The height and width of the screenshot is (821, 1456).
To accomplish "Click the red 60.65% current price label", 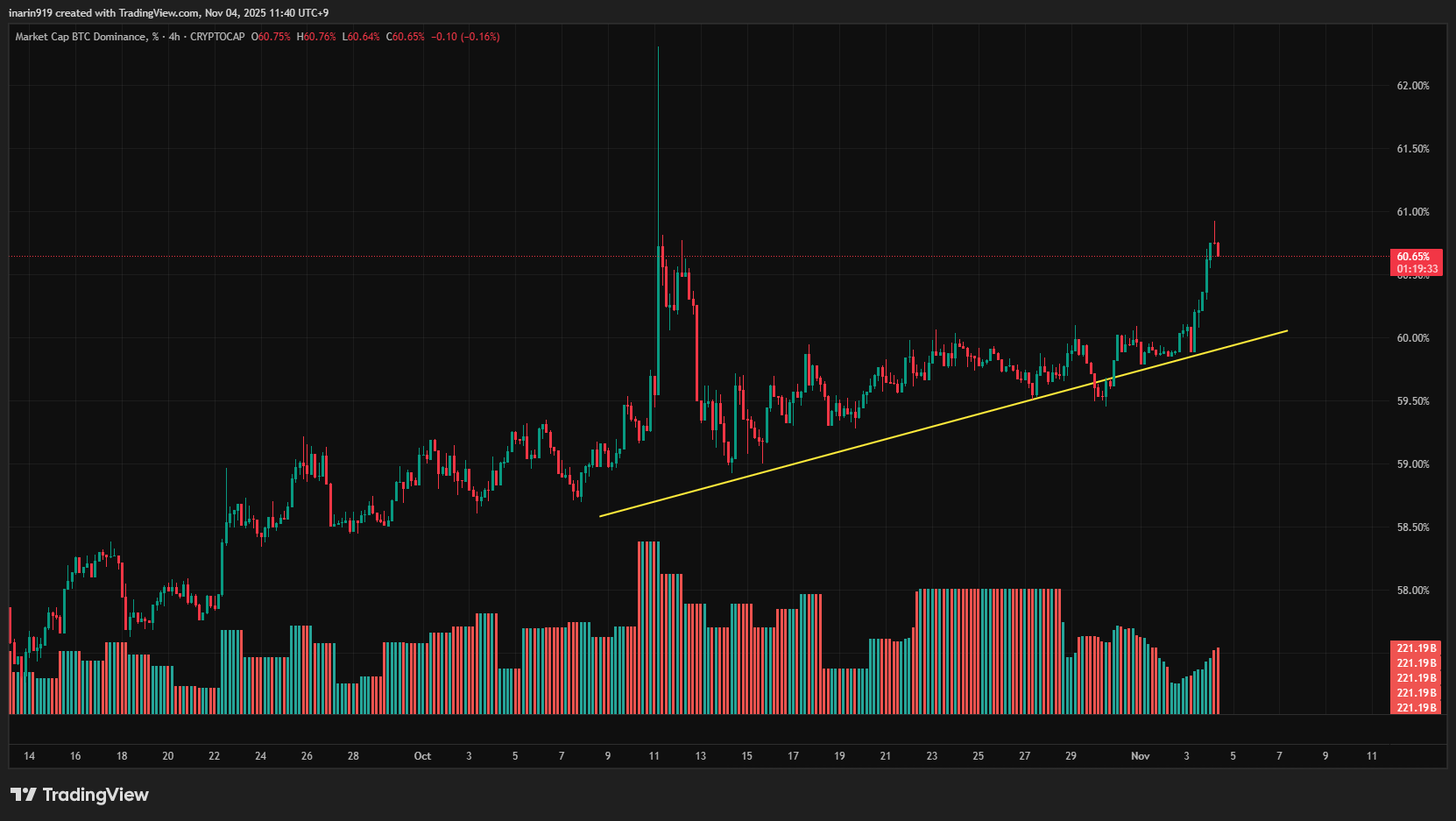I will tap(1414, 257).
